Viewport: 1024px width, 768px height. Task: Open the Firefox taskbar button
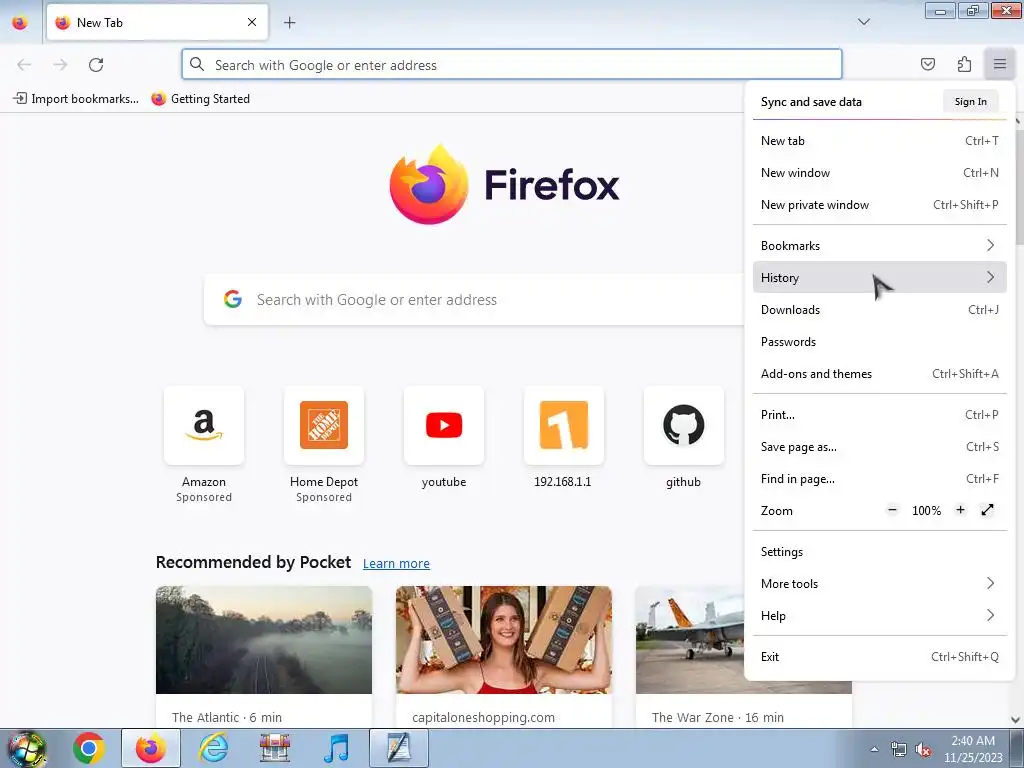coord(151,748)
